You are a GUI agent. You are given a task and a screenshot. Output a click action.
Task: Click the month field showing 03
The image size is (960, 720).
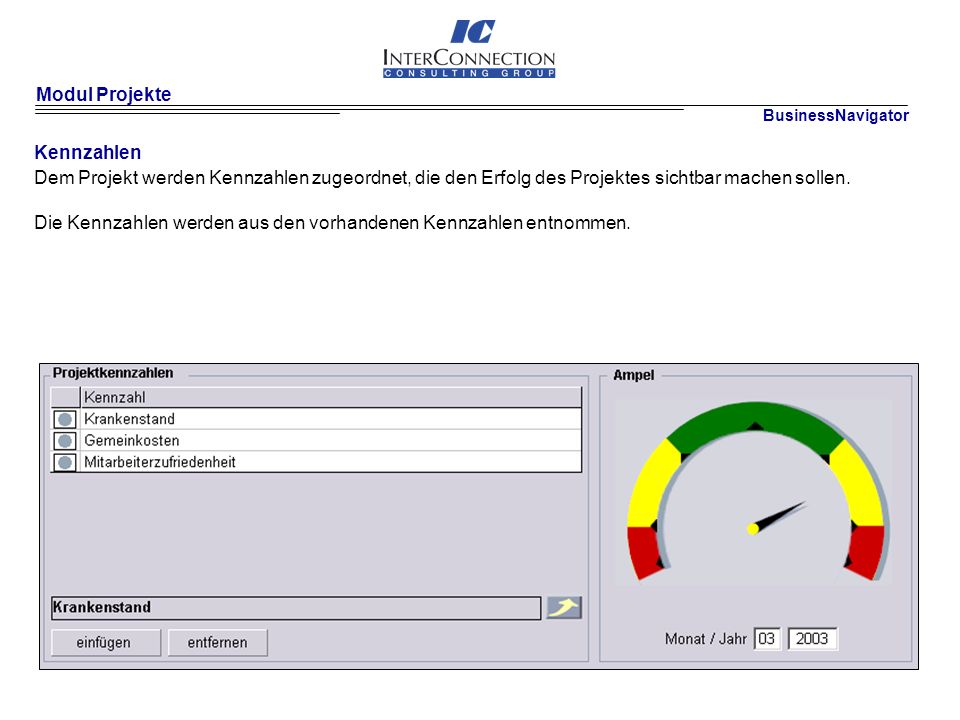767,639
